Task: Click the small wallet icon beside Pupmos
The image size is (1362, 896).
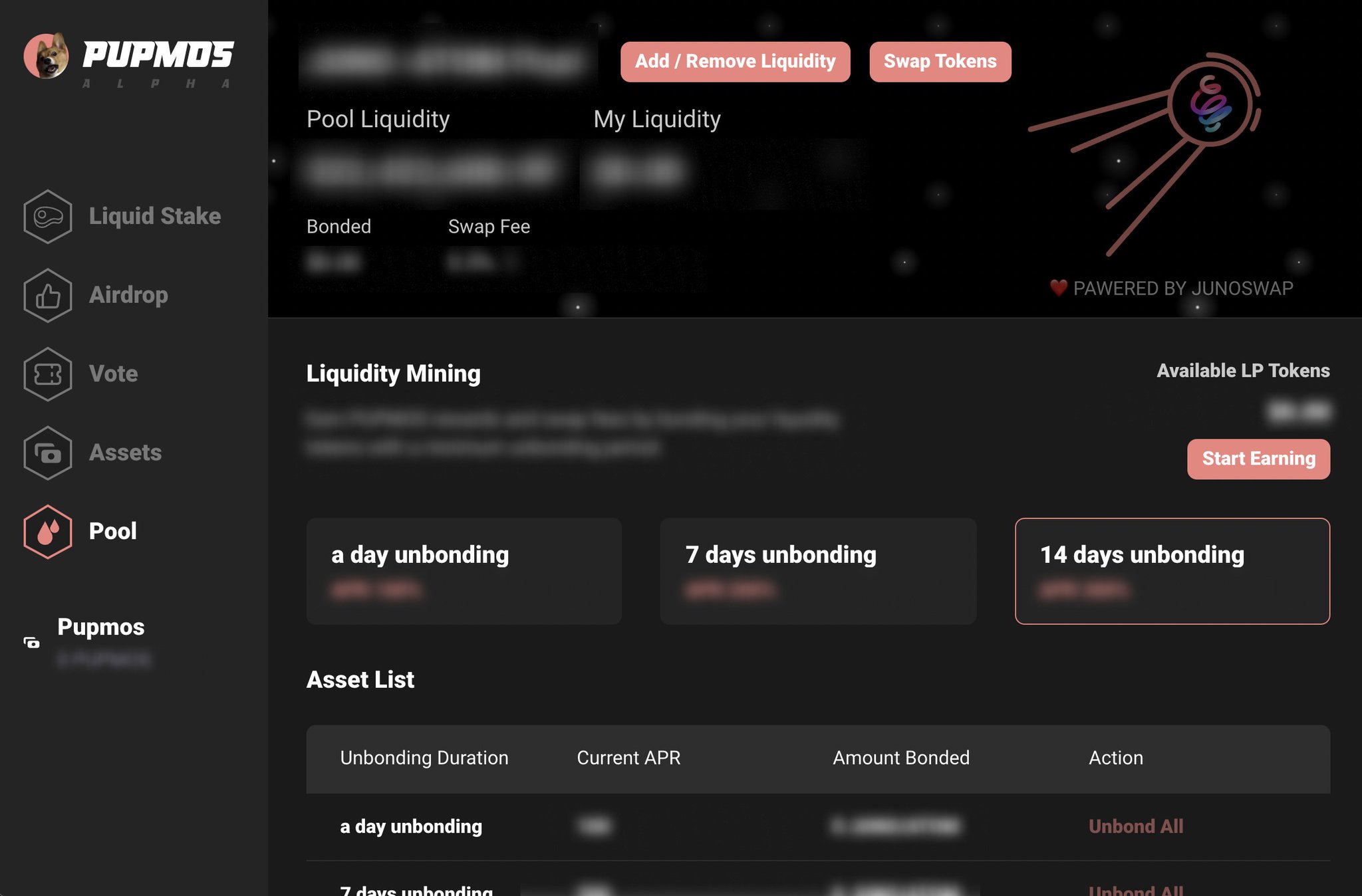Action: (x=31, y=642)
